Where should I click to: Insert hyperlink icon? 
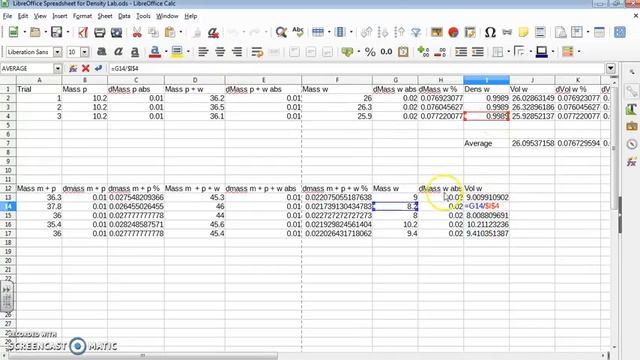pyautogui.click(x=507, y=32)
